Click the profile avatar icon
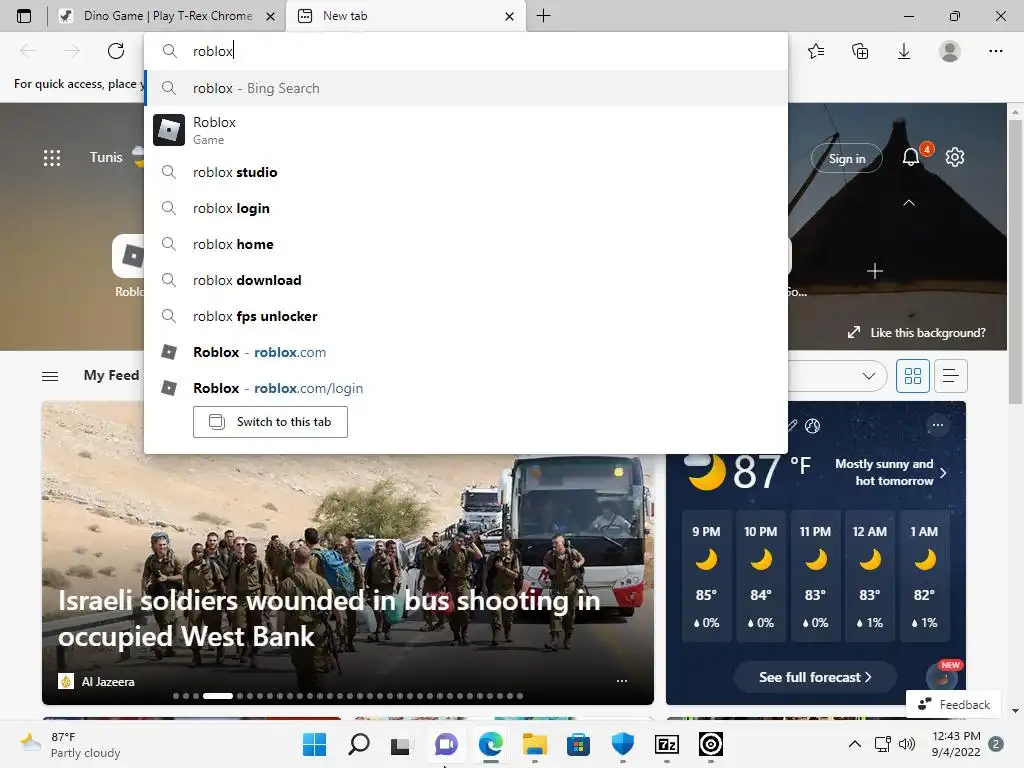 (950, 51)
